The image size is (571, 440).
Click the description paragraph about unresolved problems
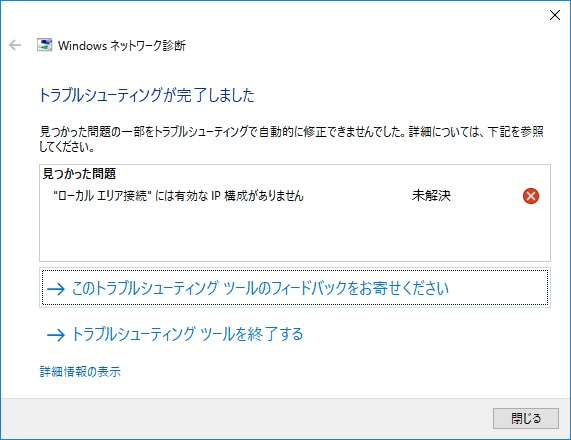pos(291,139)
